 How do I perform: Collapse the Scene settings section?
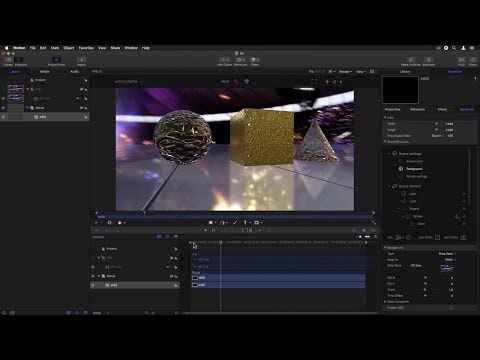point(389,154)
